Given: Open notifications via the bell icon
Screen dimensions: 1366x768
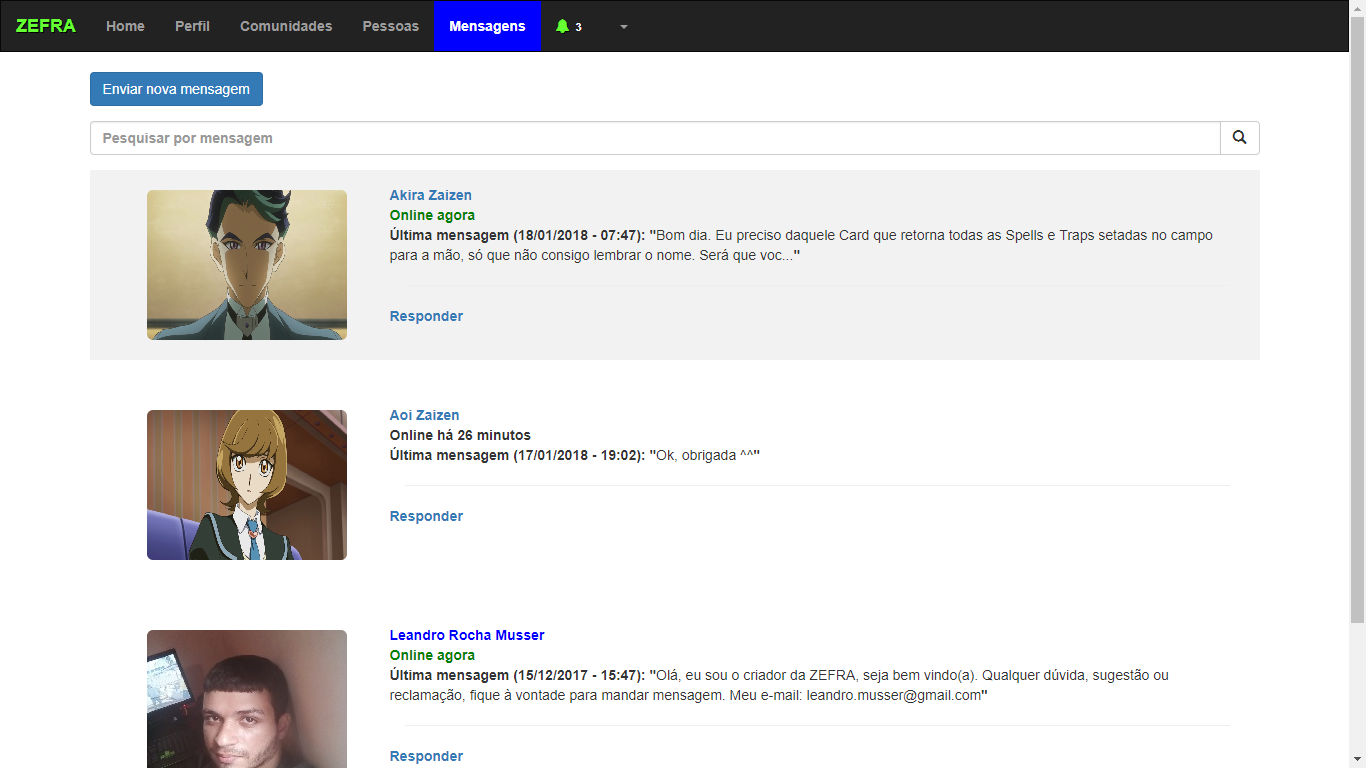Looking at the screenshot, I should [x=562, y=26].
